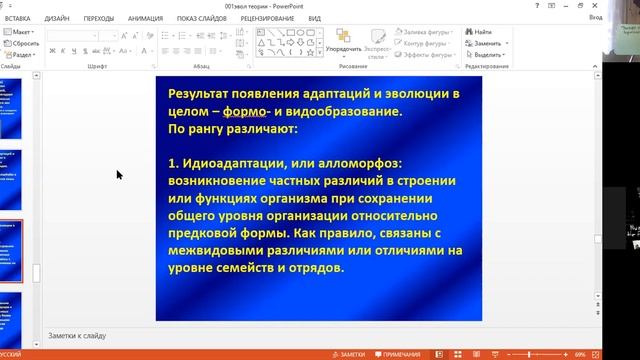The image size is (640, 360).
Task: Open the Выделить select dropdown
Action: coord(486,55)
